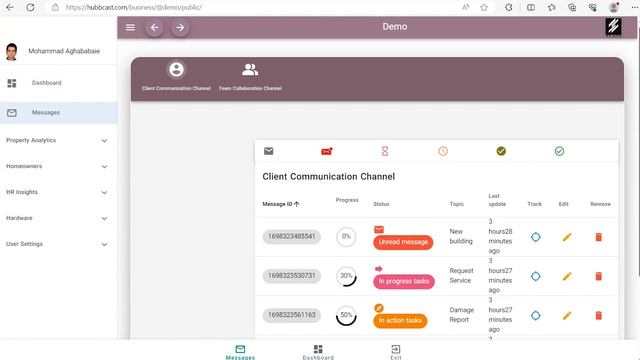The image size is (640, 360).
Task: Track message 1698323485541
Action: point(536,237)
